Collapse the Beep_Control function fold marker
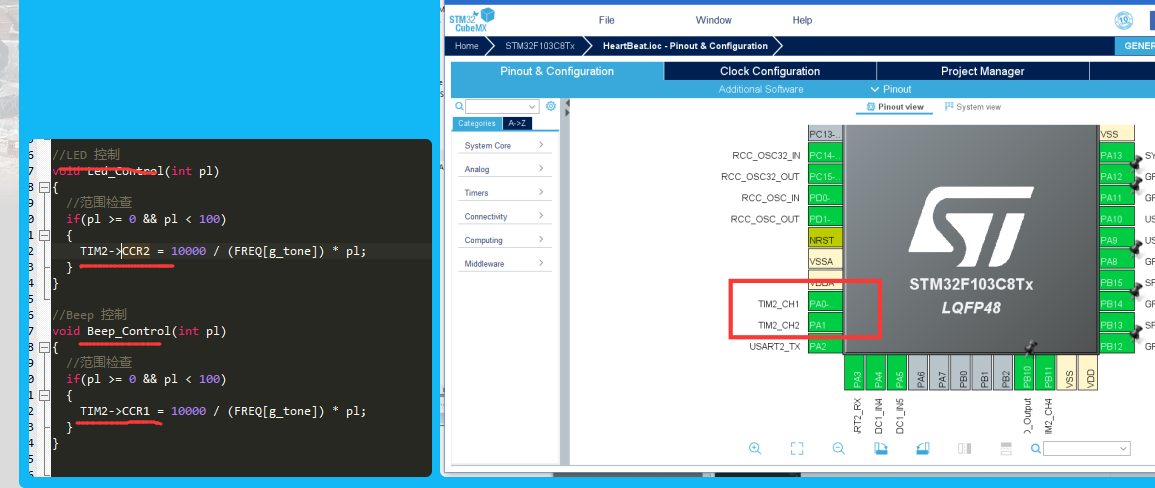 click(x=44, y=347)
